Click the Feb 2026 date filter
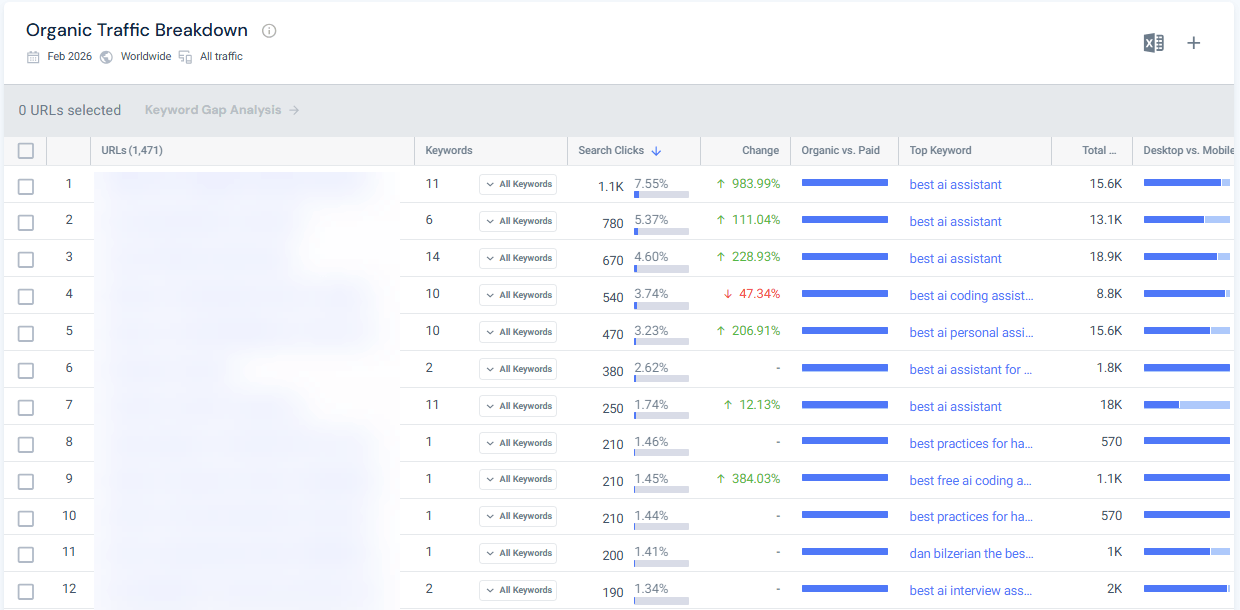This screenshot has height=610, width=1240. coord(69,57)
